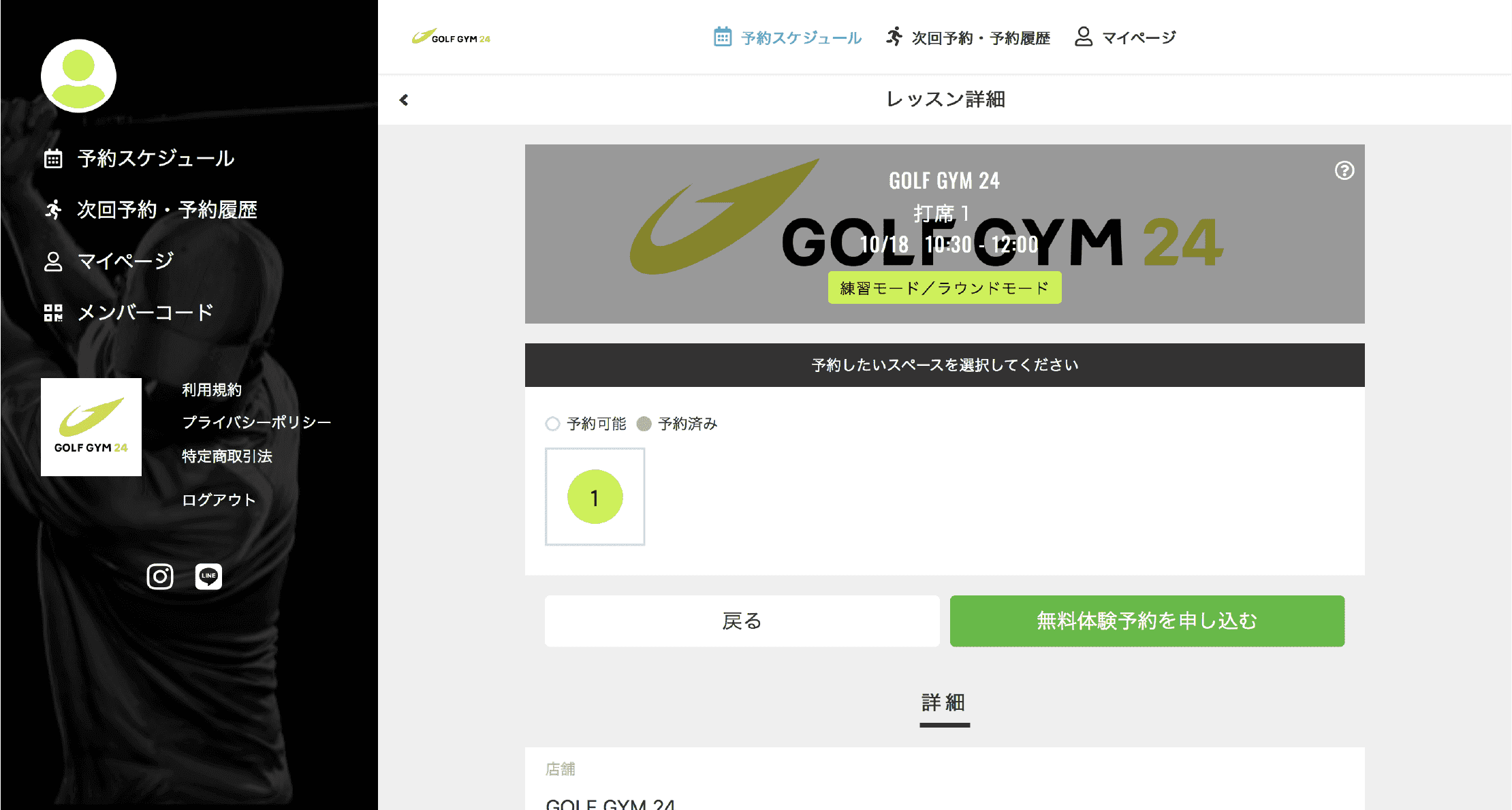1512x810 pixels.
Task: Click the 10/18 10:30 - 12:00 time text
Action: coord(949,245)
